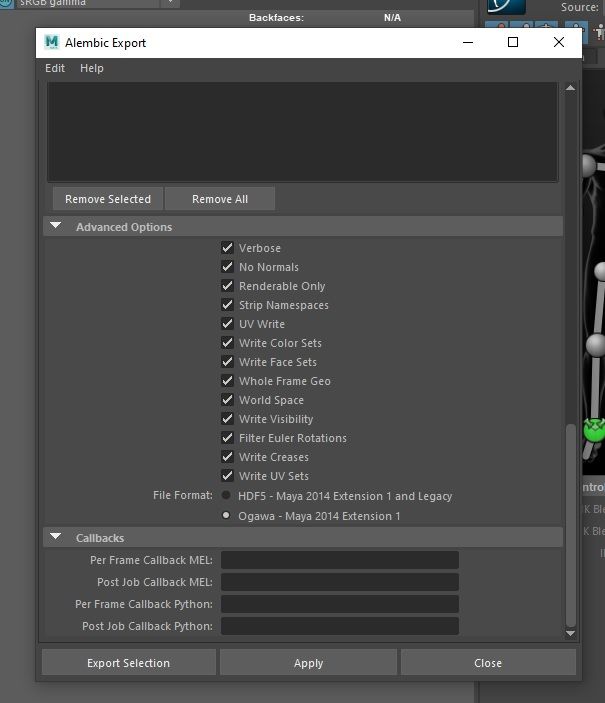
Task: Collapse the Advanced Options section
Action: click(x=56, y=226)
